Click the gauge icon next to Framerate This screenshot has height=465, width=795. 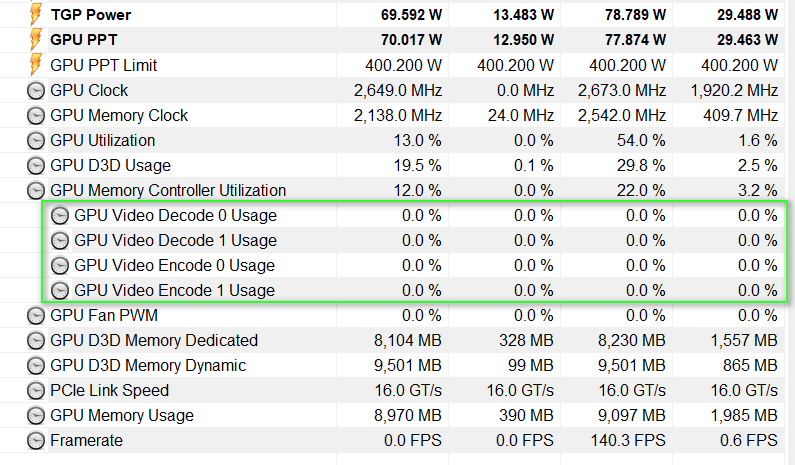tap(36, 440)
